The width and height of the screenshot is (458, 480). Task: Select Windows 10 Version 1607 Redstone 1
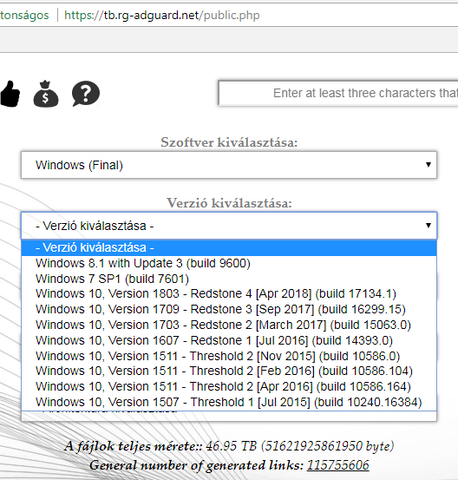click(229, 341)
